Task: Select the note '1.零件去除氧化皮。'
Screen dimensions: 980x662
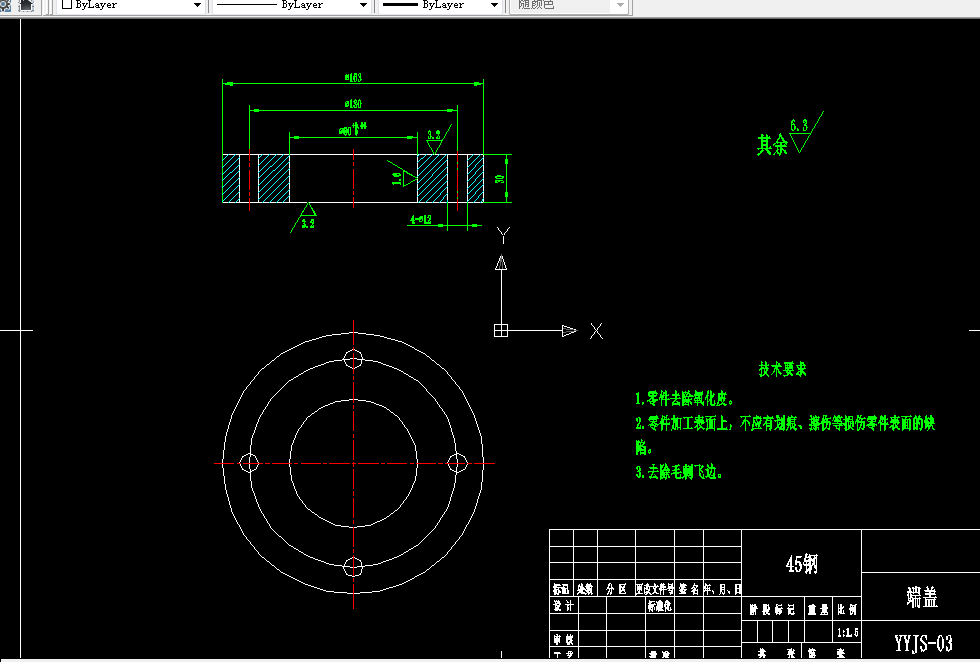Action: tap(684, 398)
